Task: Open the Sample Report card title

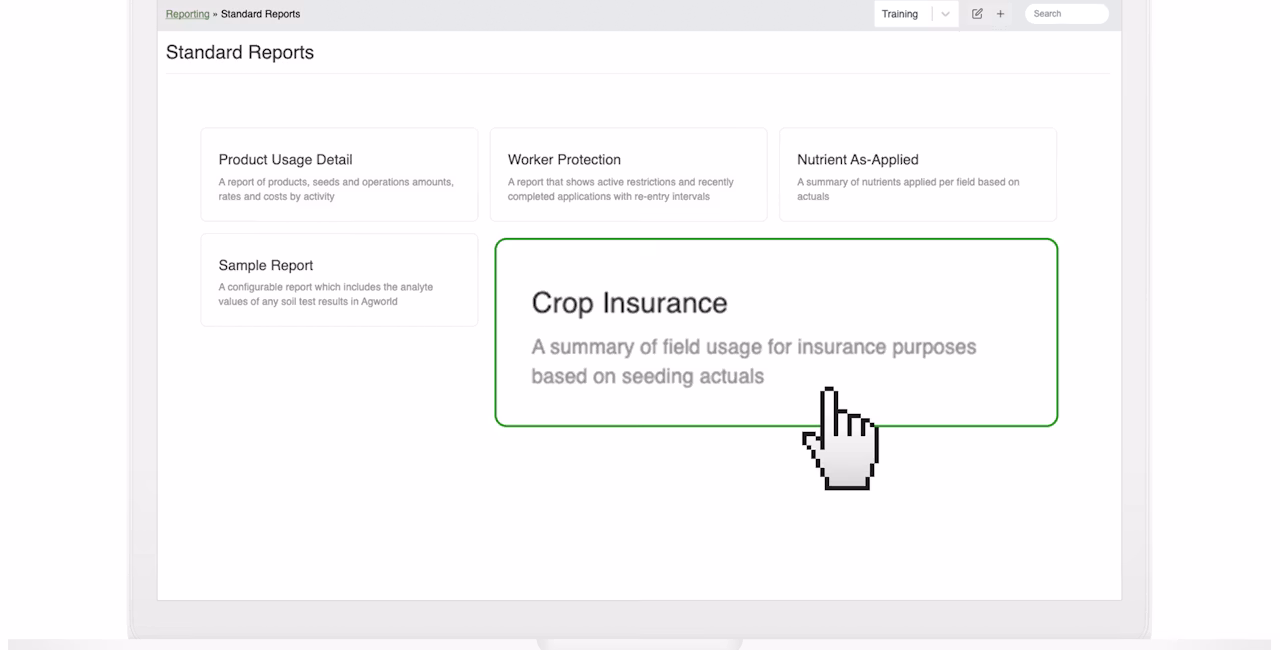Action: 266,265
